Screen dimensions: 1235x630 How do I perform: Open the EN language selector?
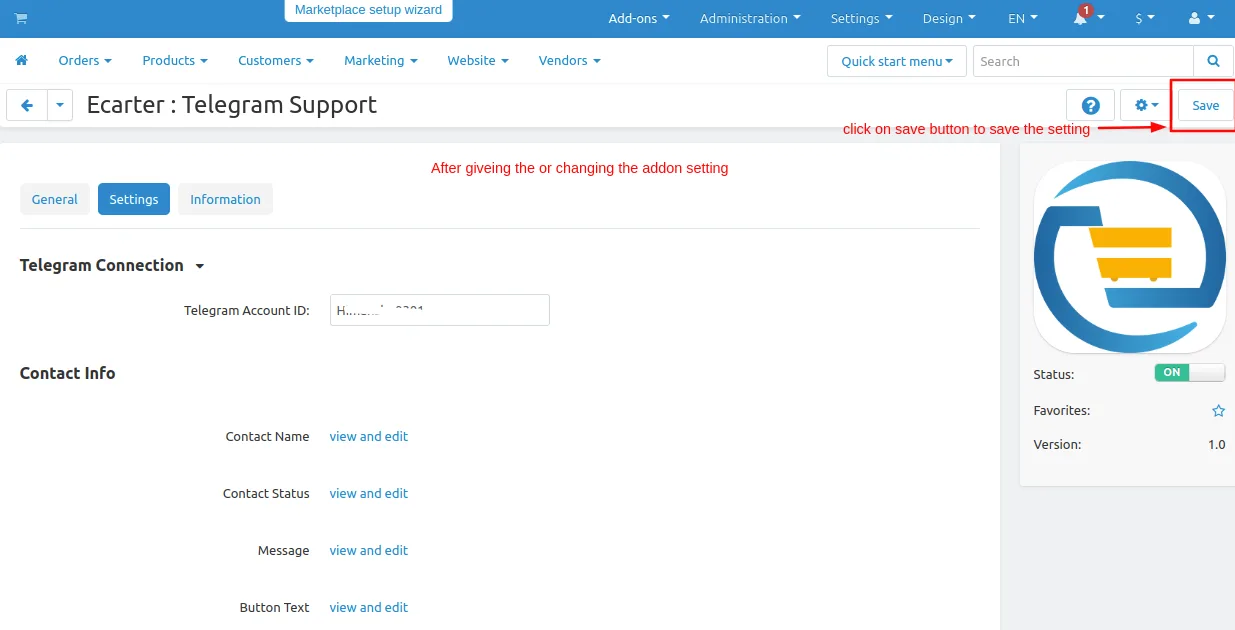[x=1023, y=18]
